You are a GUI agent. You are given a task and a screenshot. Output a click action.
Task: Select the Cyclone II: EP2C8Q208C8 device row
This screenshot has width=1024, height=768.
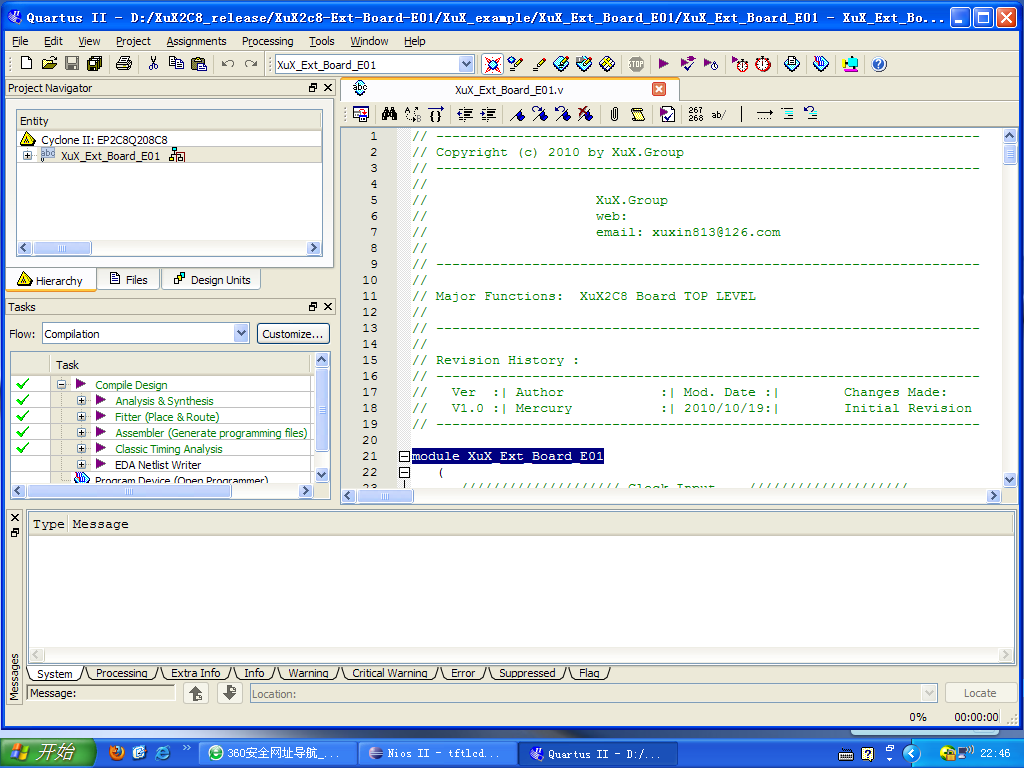pyautogui.click(x=104, y=139)
